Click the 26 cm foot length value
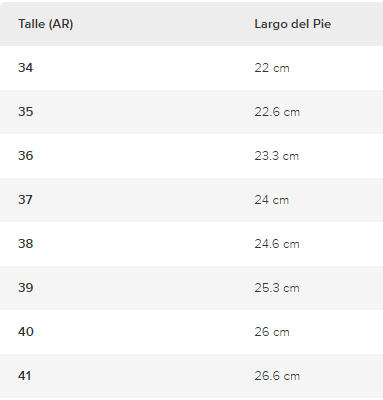Image resolution: width=383 pixels, height=400 pixels. coord(272,332)
